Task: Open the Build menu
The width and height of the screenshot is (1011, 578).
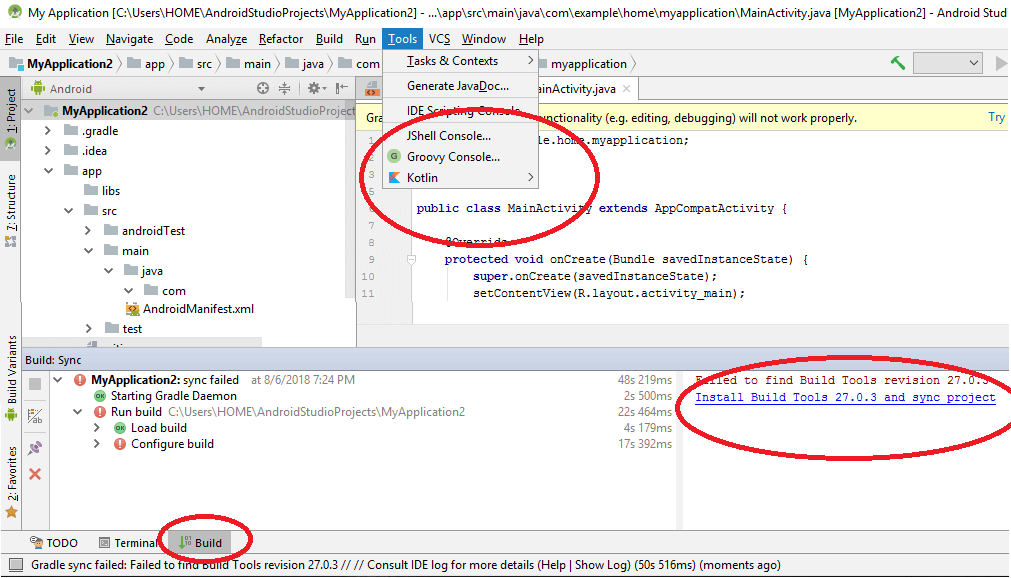Action: (329, 39)
